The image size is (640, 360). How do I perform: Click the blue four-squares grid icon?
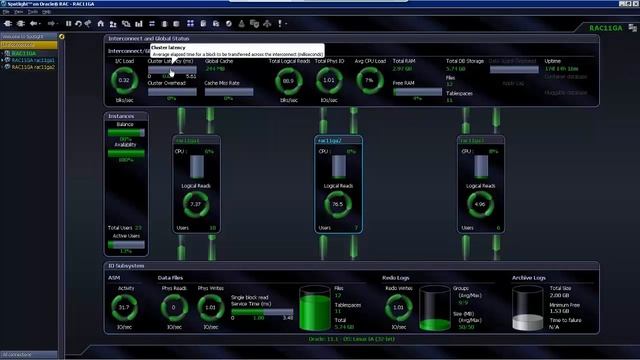coord(190,24)
